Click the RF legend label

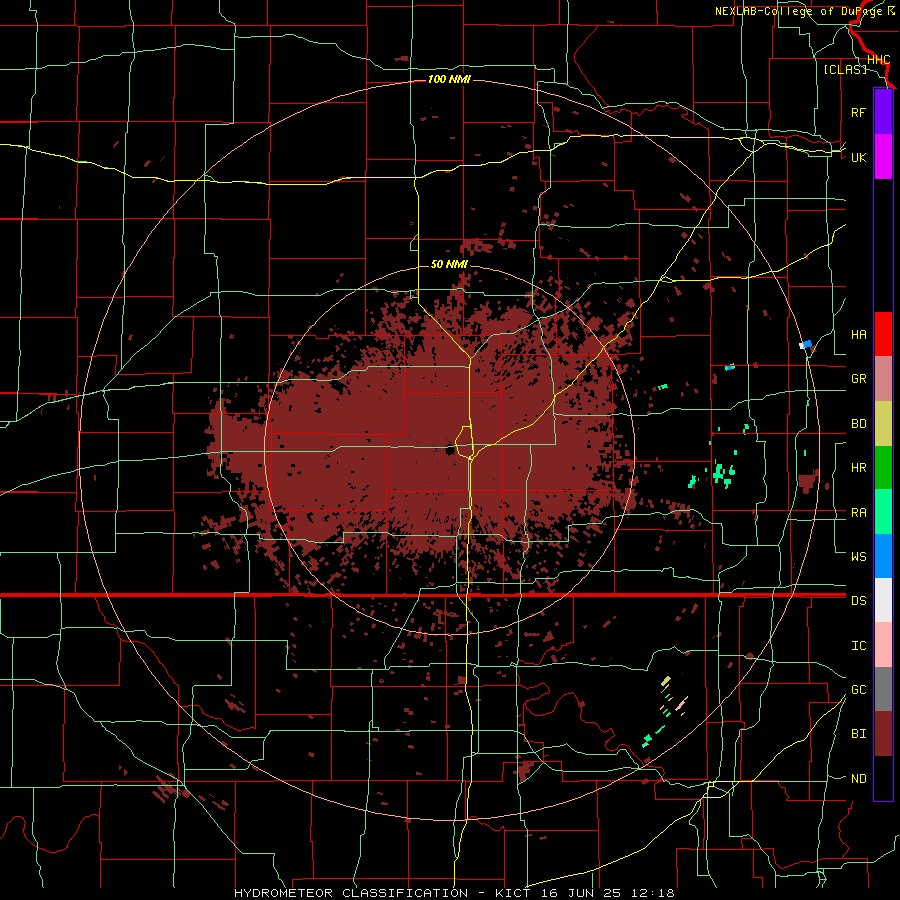point(858,112)
